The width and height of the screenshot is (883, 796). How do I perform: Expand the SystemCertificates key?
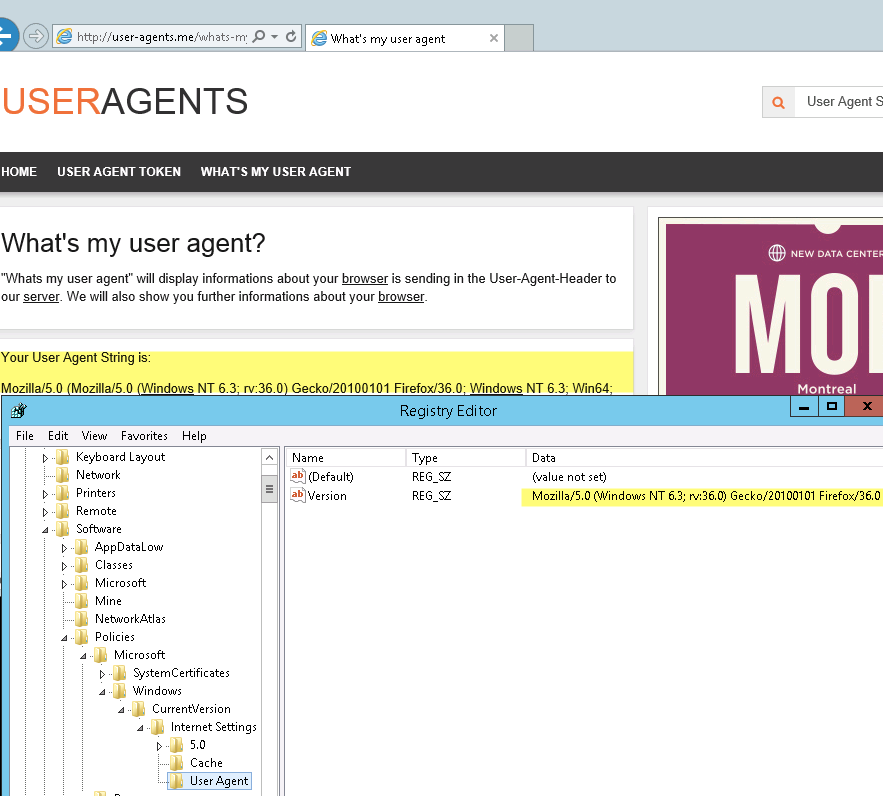pos(102,674)
